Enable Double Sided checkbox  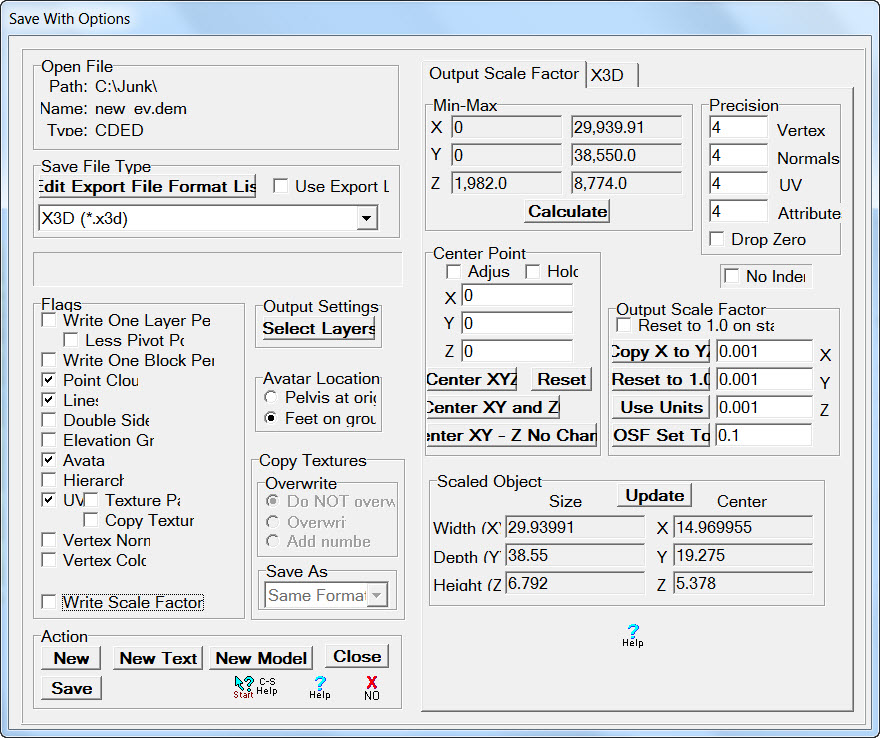[x=49, y=420]
